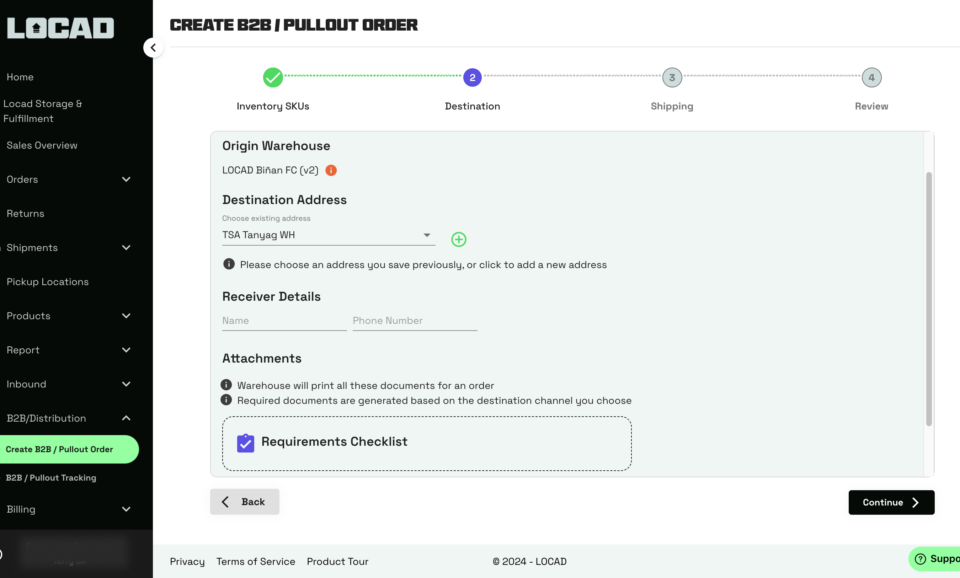Open the Terms of Service footer link
Screen dimensions: 960x578
(255, 561)
